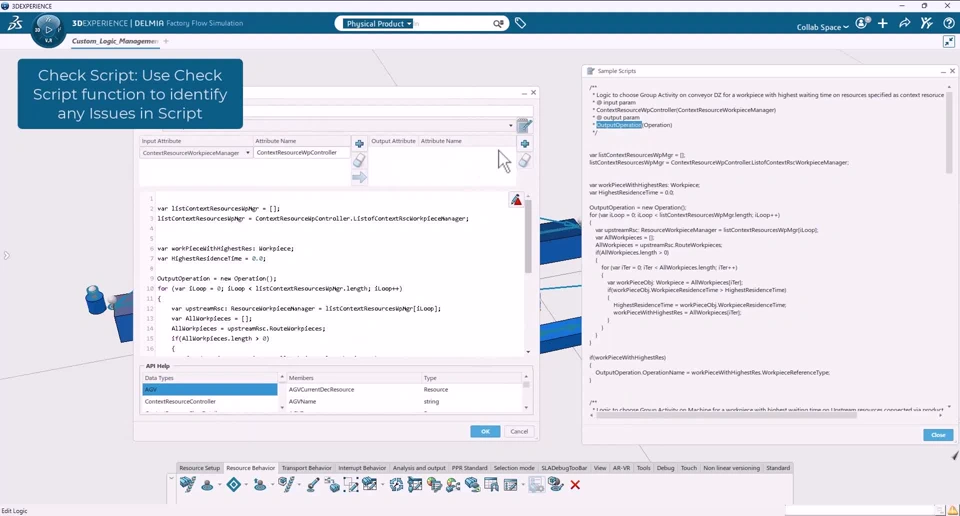Viewport: 960px width, 516px height.
Task: Click the highlighted OutputOperation text in Sample Scripts
Action: point(619,125)
